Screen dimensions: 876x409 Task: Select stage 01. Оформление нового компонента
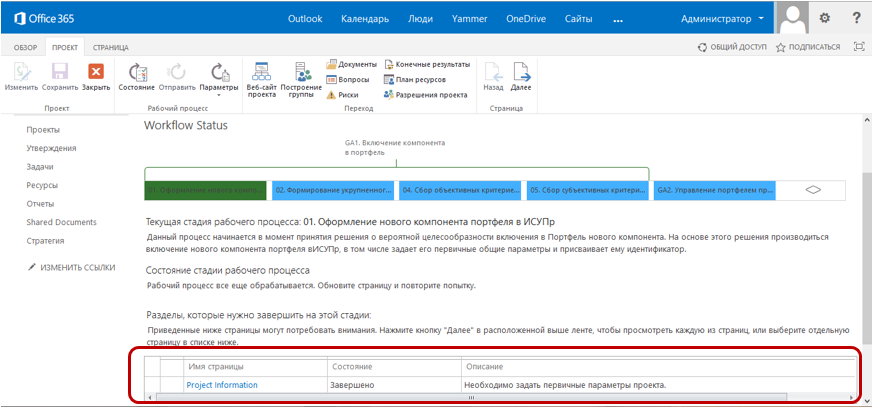pyautogui.click(x=205, y=190)
